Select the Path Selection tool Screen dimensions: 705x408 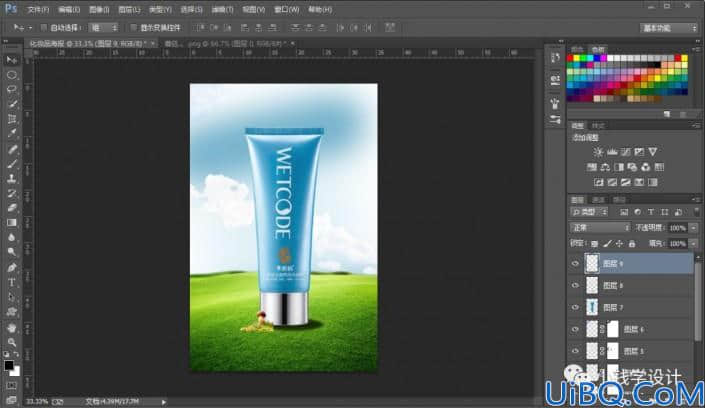pos(12,297)
